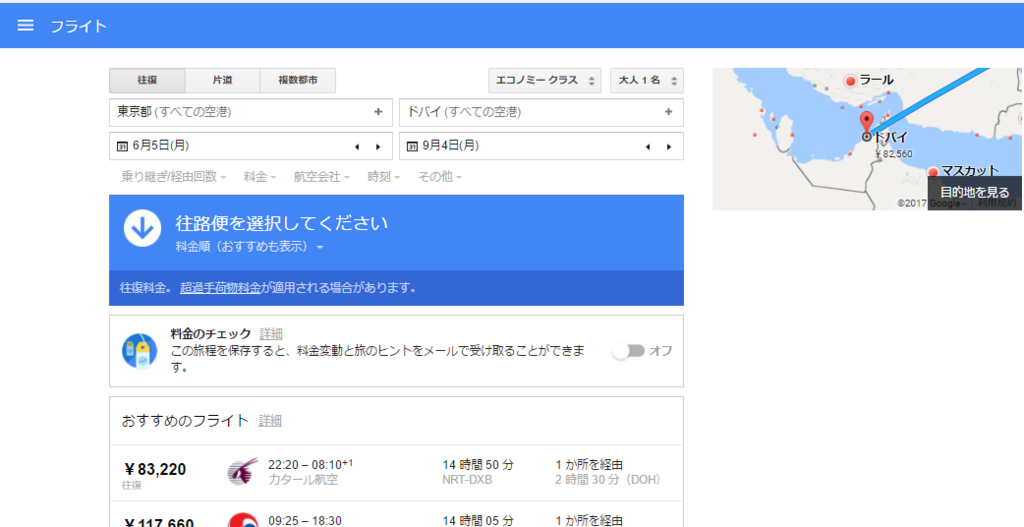Image resolution: width=1024 pixels, height=527 pixels.
Task: Change the 料金順 sort order dropdown
Action: point(249,248)
